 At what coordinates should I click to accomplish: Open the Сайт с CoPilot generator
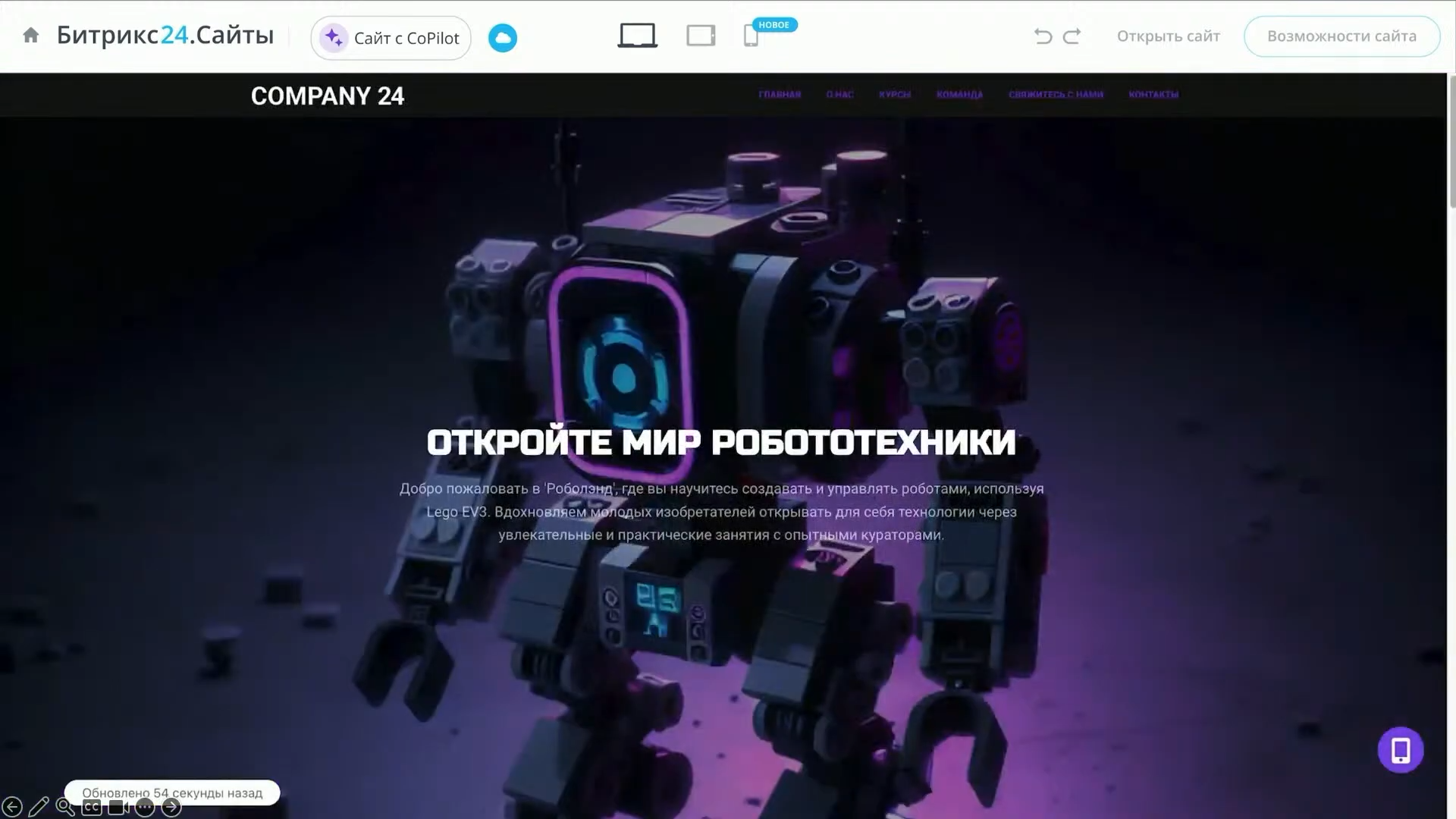[391, 38]
